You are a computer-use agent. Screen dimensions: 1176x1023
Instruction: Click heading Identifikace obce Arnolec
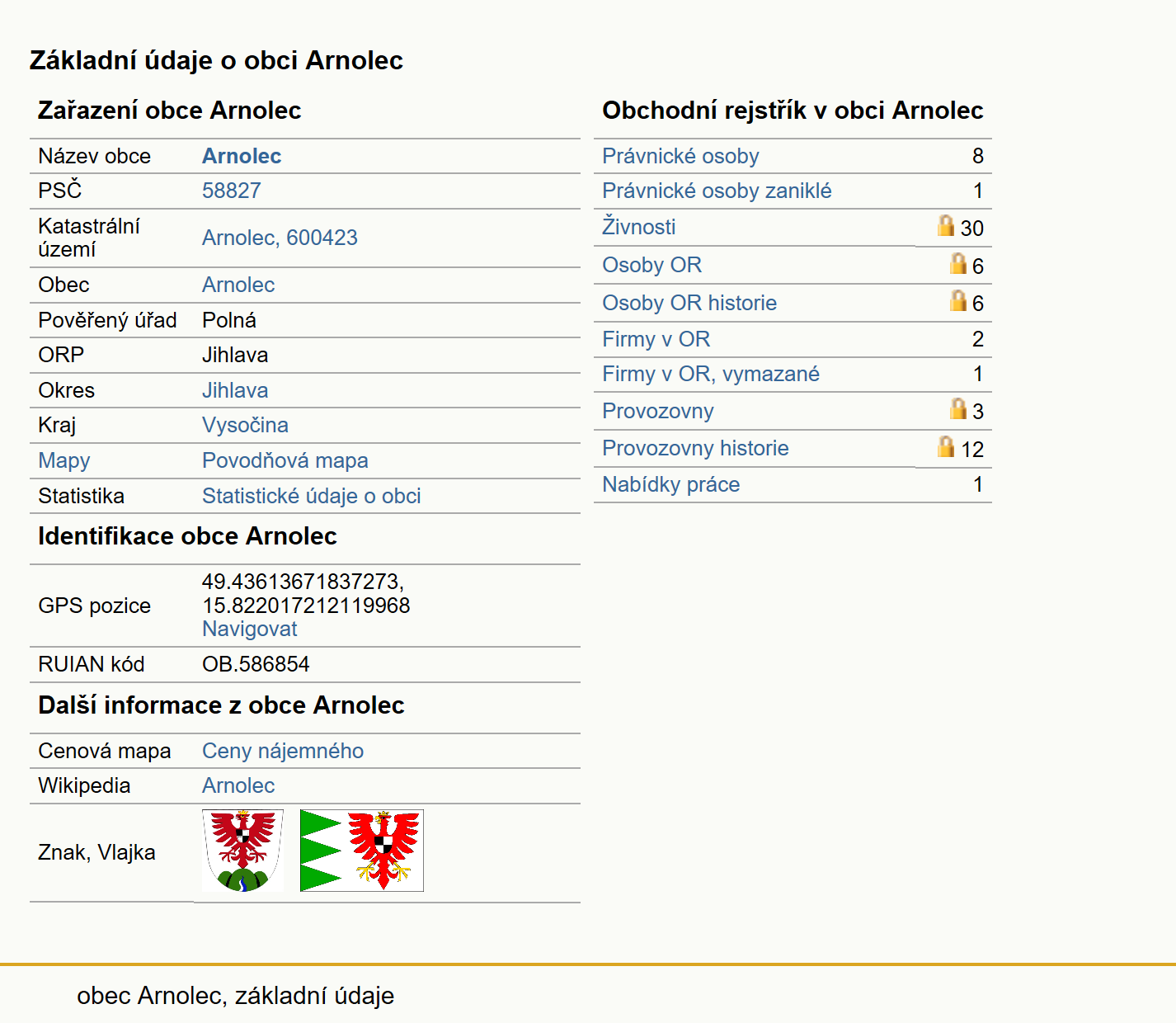pos(187,536)
